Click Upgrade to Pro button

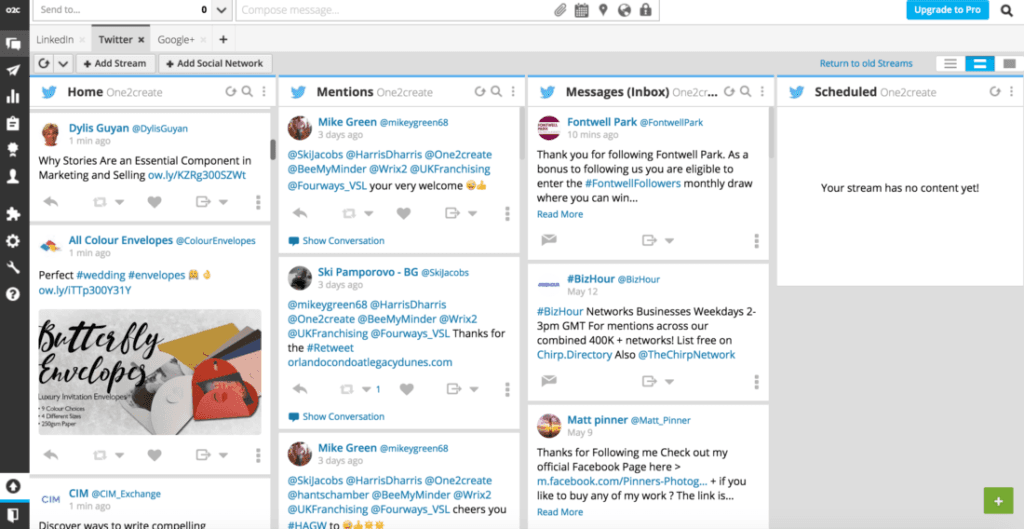pyautogui.click(x=948, y=10)
